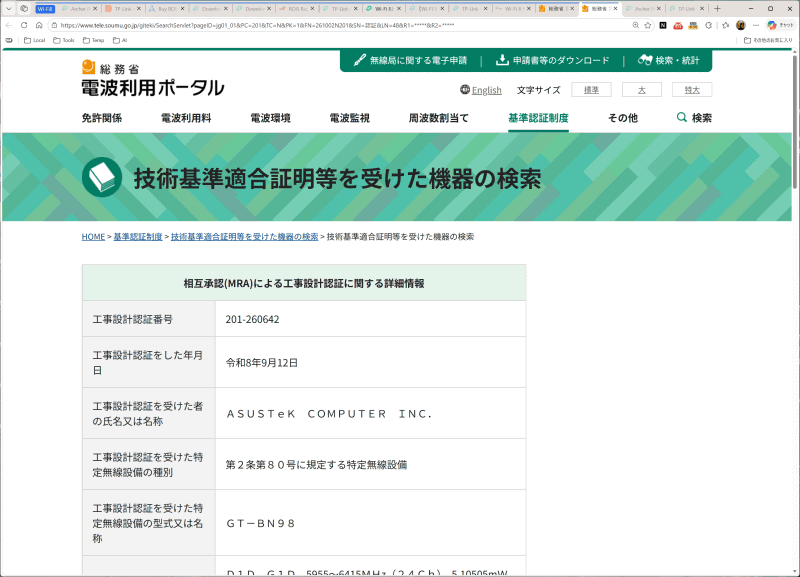Click the HOME breadcrumb link
This screenshot has height=577, width=800.
[93, 237]
